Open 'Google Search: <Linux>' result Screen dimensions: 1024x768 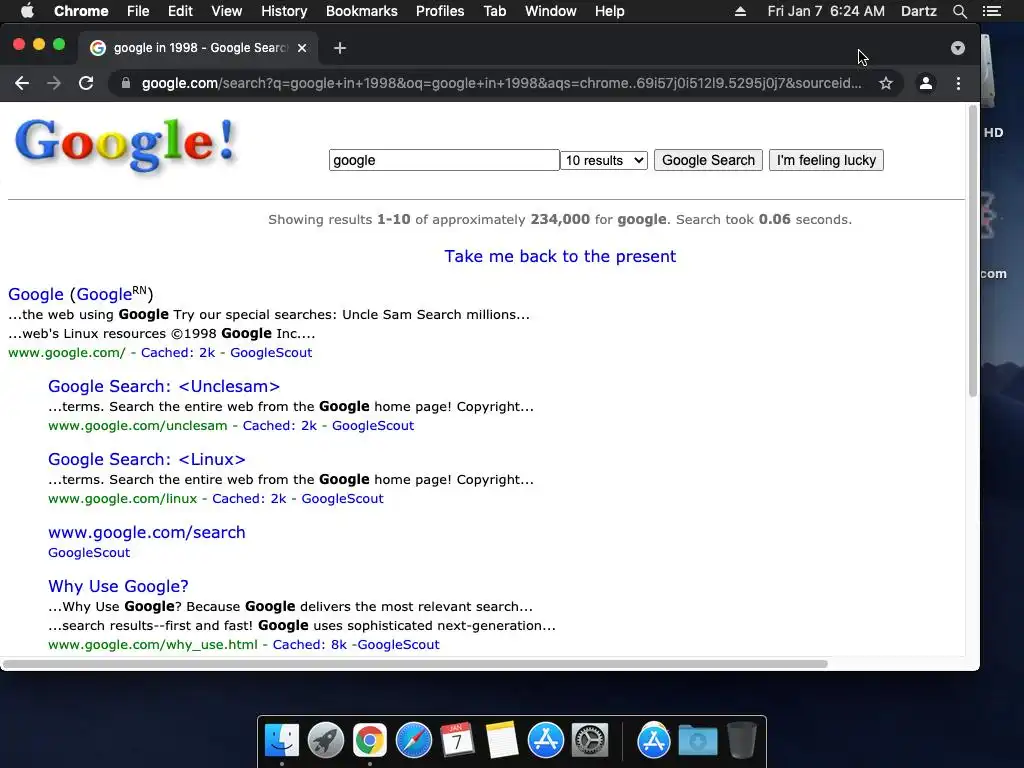coord(147,459)
